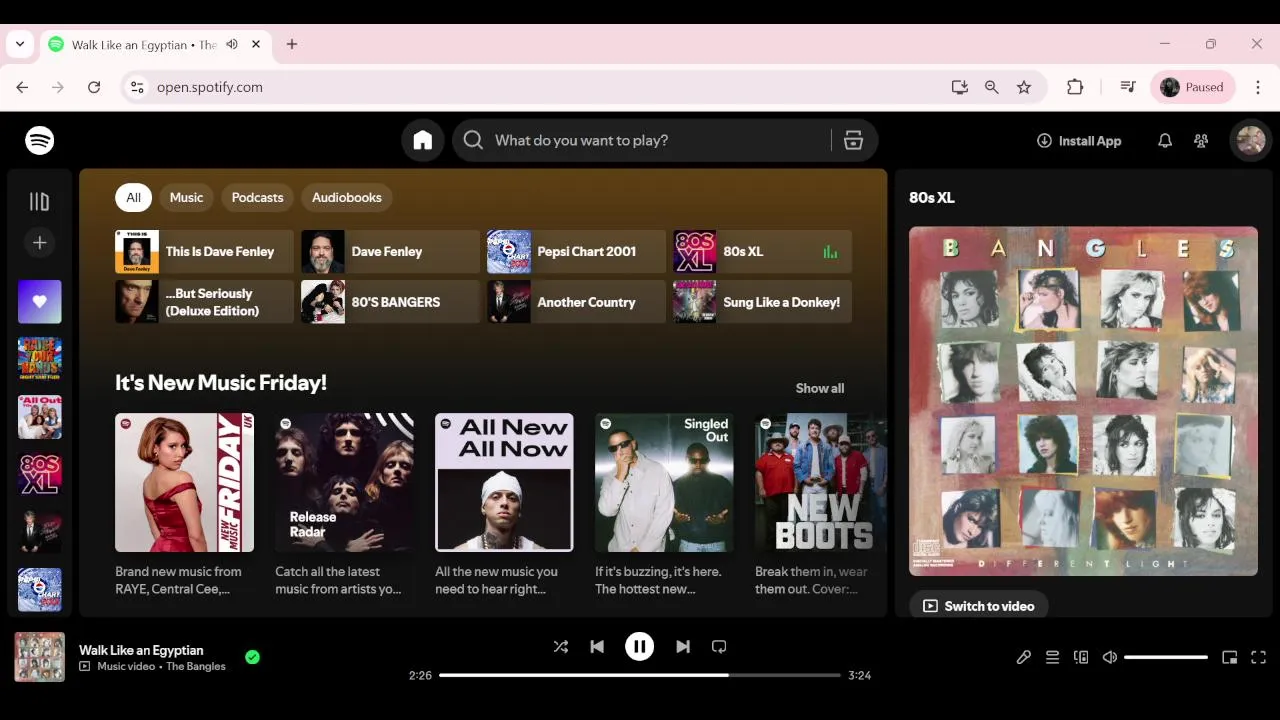Open the Browse icon in search bar
The width and height of the screenshot is (1280, 720).
click(x=853, y=141)
